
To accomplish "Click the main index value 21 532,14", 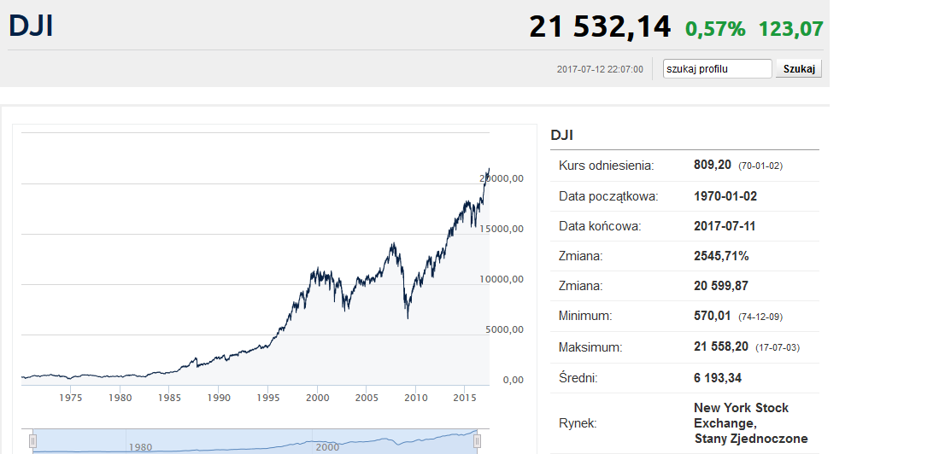I will (x=600, y=27).
